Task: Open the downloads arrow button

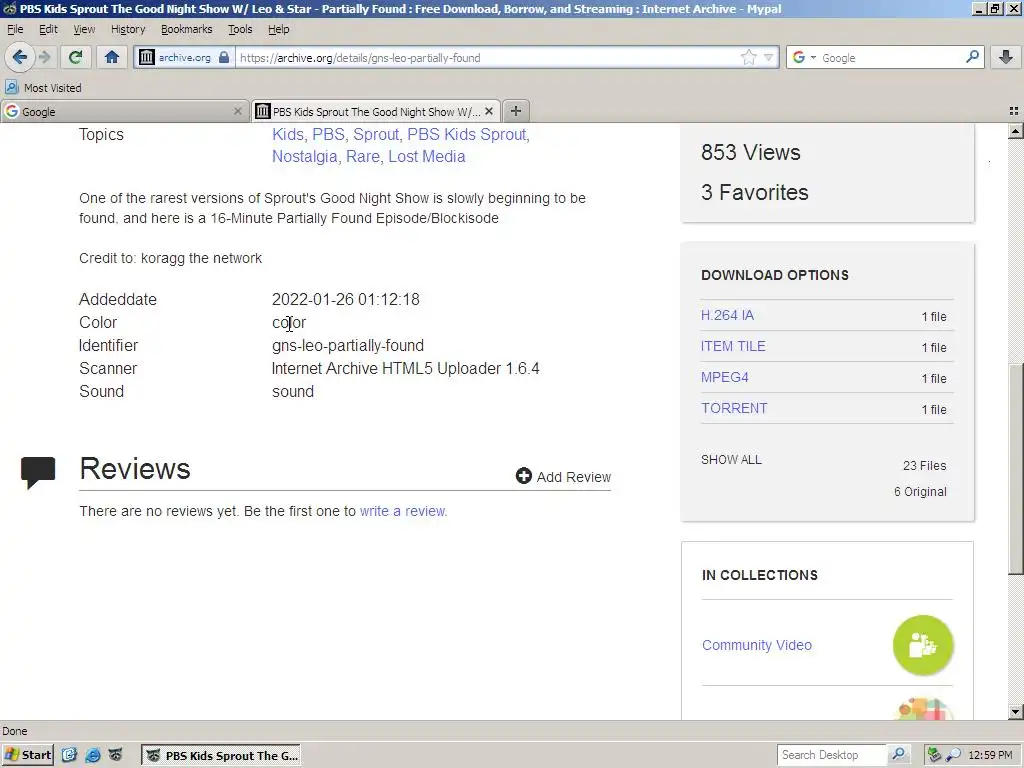Action: tap(1006, 57)
